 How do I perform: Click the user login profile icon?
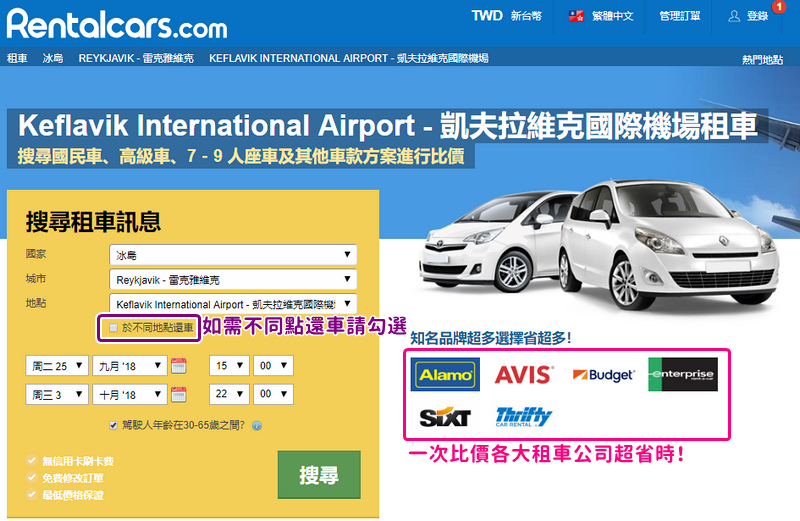tap(734, 16)
